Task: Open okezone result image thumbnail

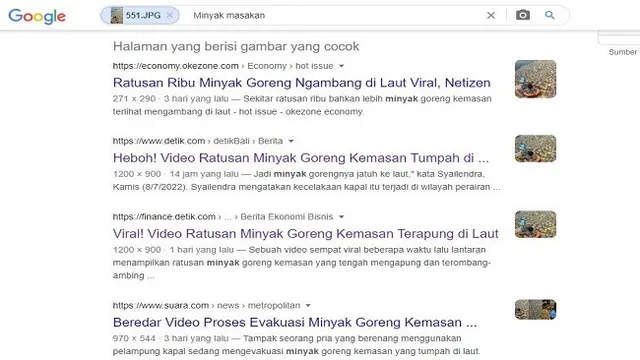Action: 535,79
